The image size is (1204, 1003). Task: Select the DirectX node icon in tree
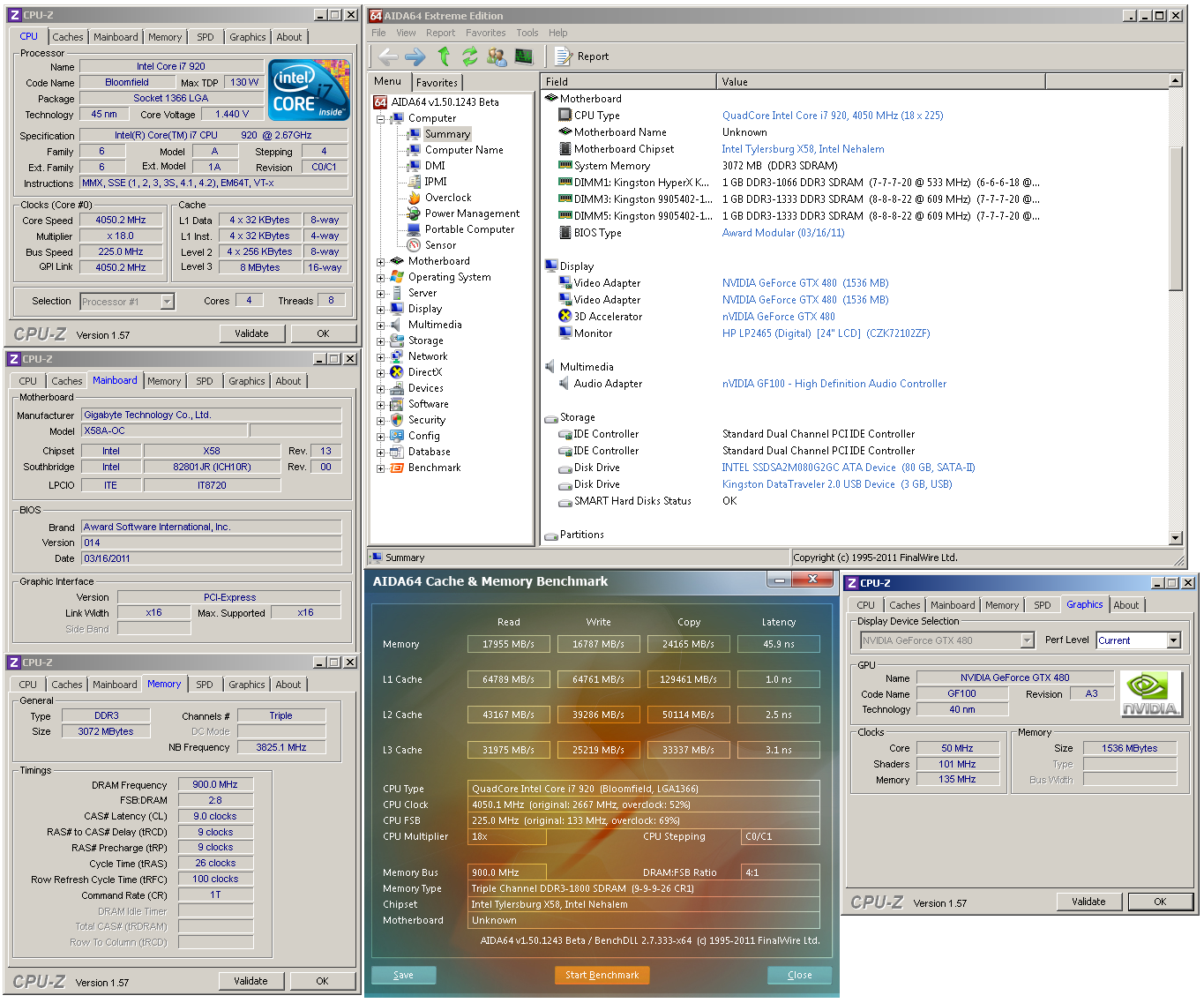click(397, 372)
